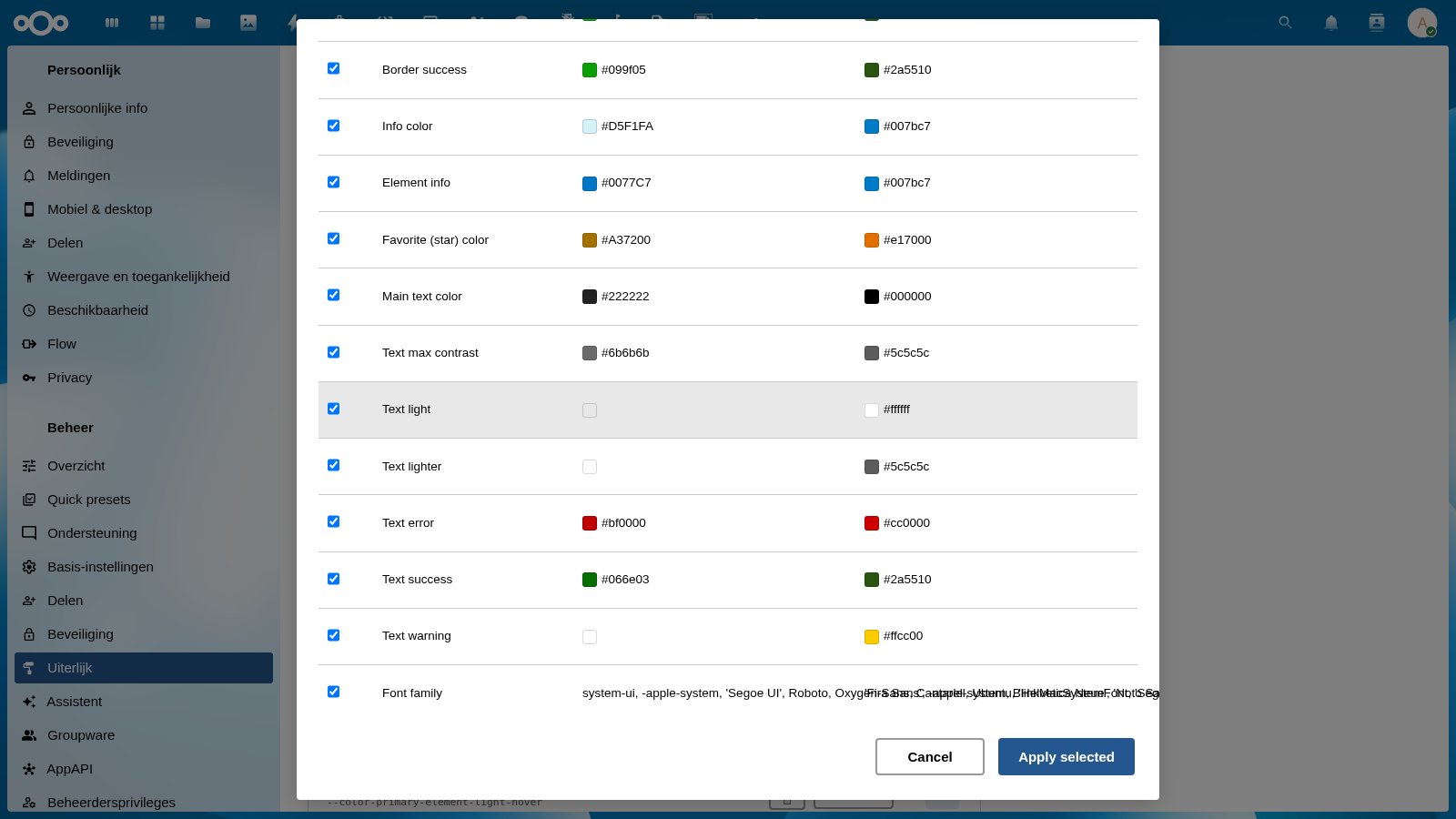Click the #ffffff Text light value
The width and height of the screenshot is (1456, 819).
coord(896,409)
